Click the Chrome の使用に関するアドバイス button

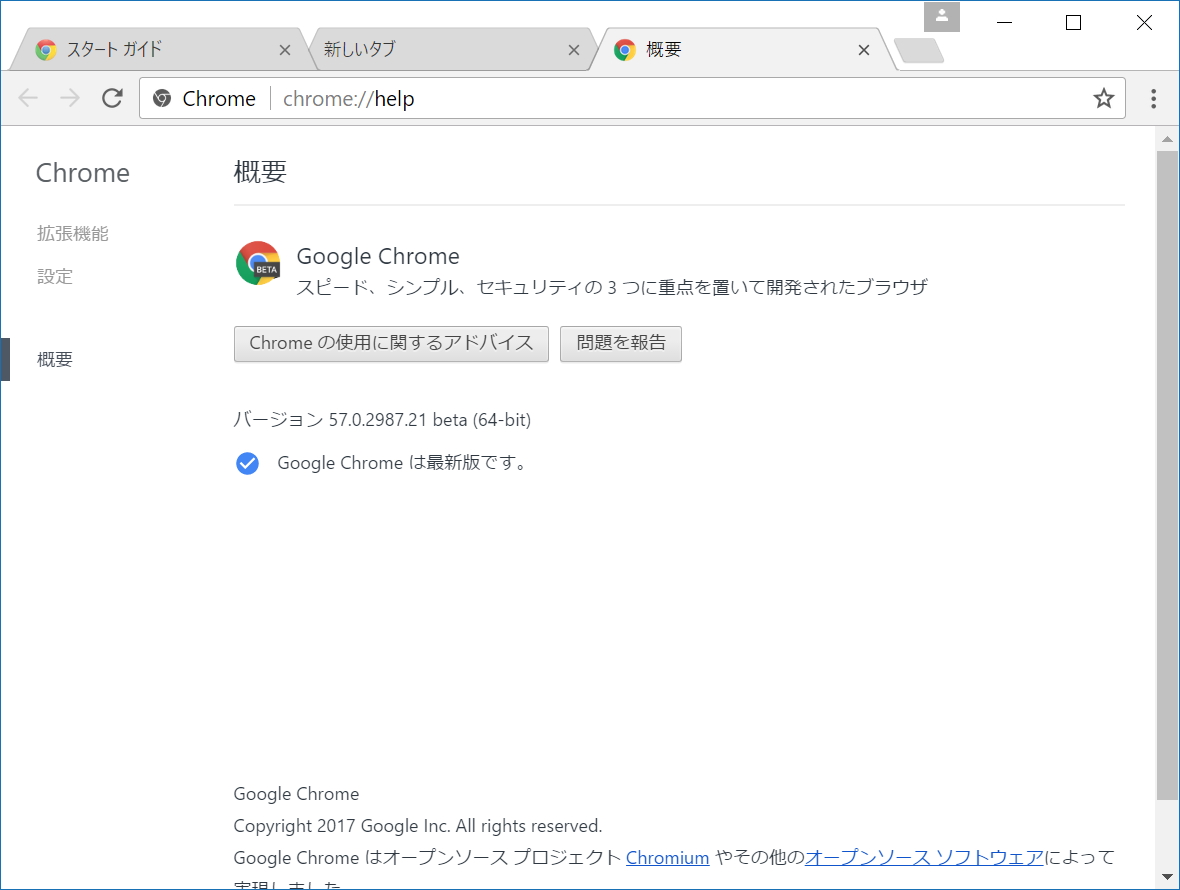point(391,343)
